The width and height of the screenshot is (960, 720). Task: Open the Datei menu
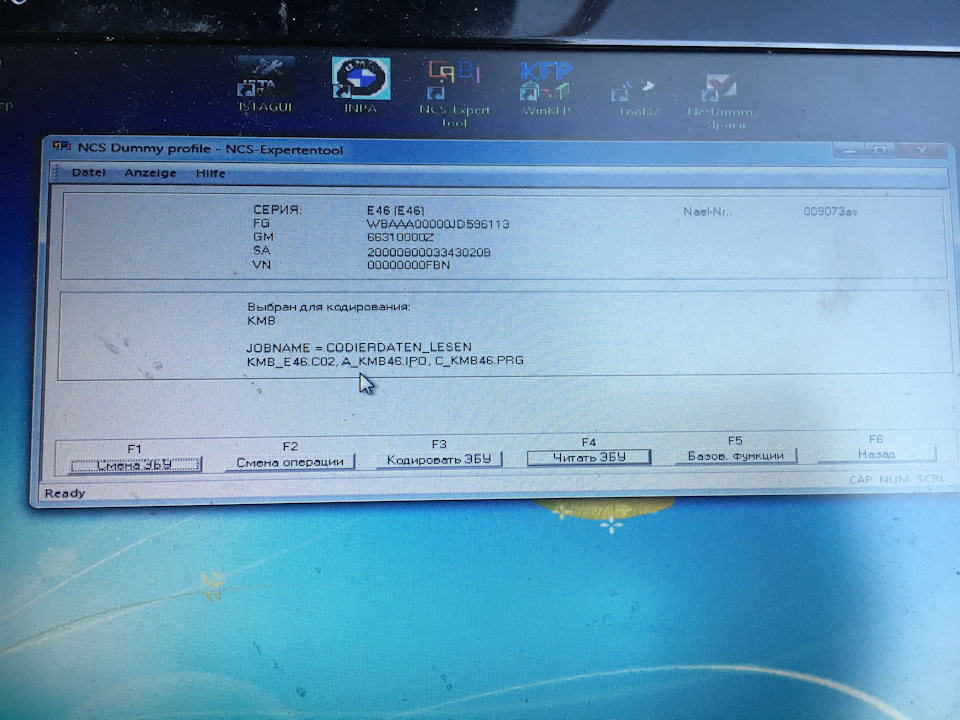pos(88,173)
